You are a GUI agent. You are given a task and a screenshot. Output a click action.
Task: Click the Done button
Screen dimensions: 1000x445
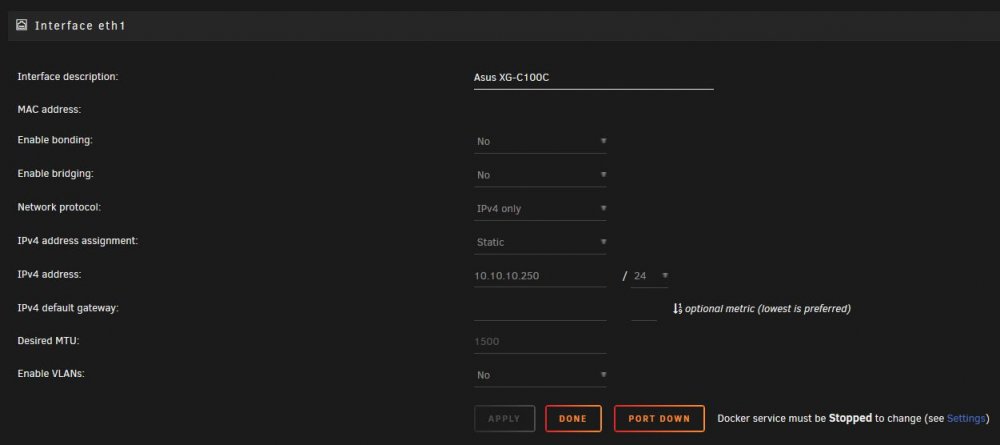[573, 419]
